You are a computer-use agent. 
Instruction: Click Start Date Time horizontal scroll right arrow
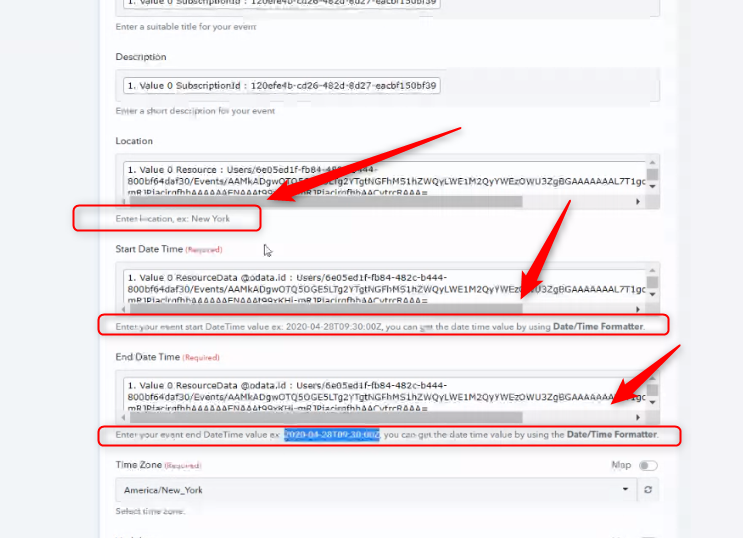click(x=638, y=310)
